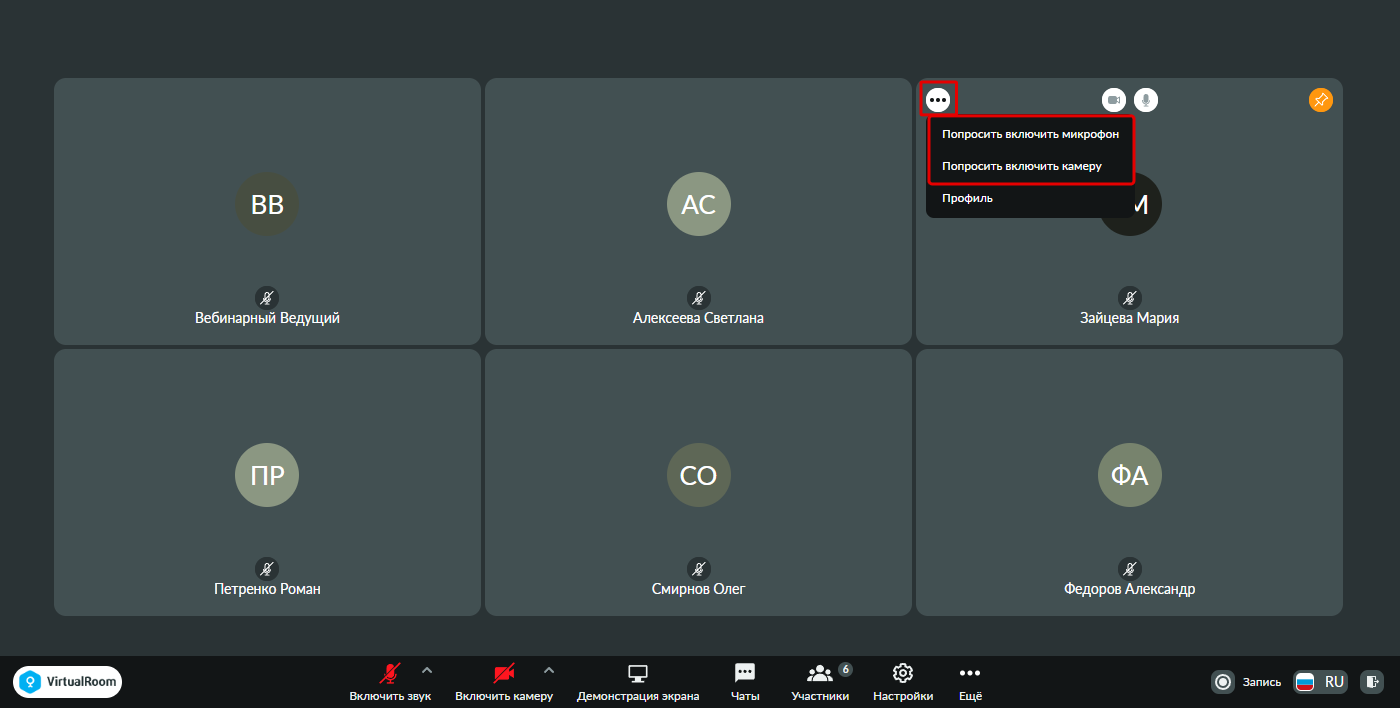Click the ФА avatar circle
This screenshot has width=1400, height=708.
point(1130,475)
